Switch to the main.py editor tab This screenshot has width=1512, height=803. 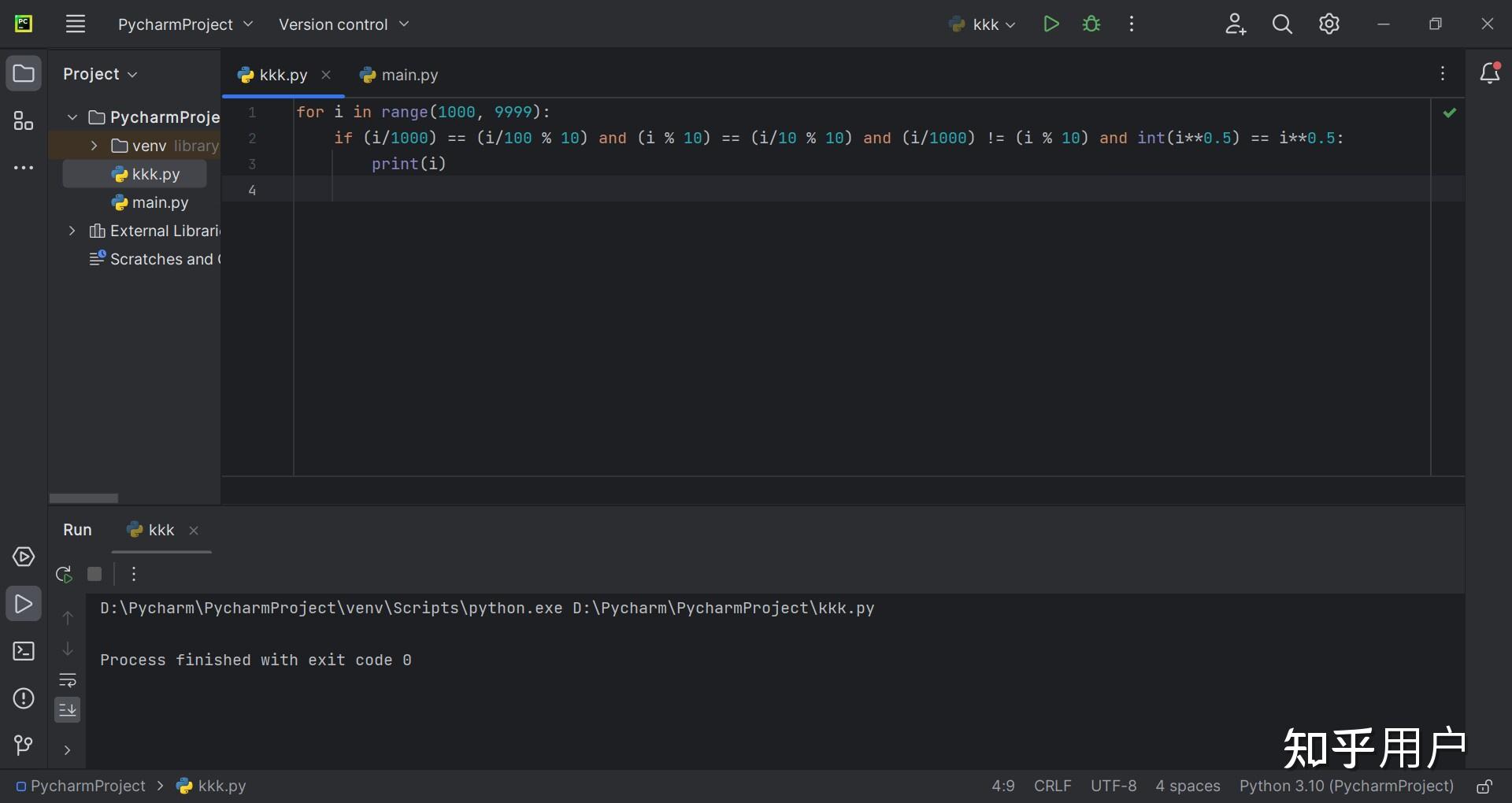(400, 75)
